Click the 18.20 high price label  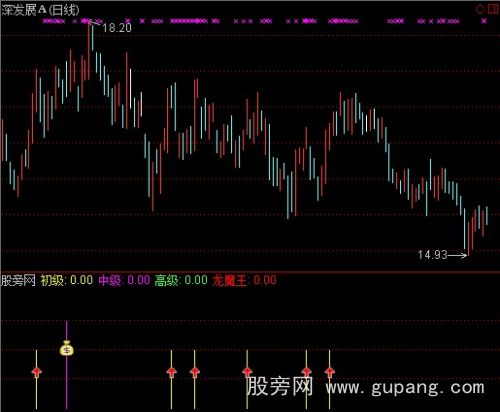(x=117, y=28)
